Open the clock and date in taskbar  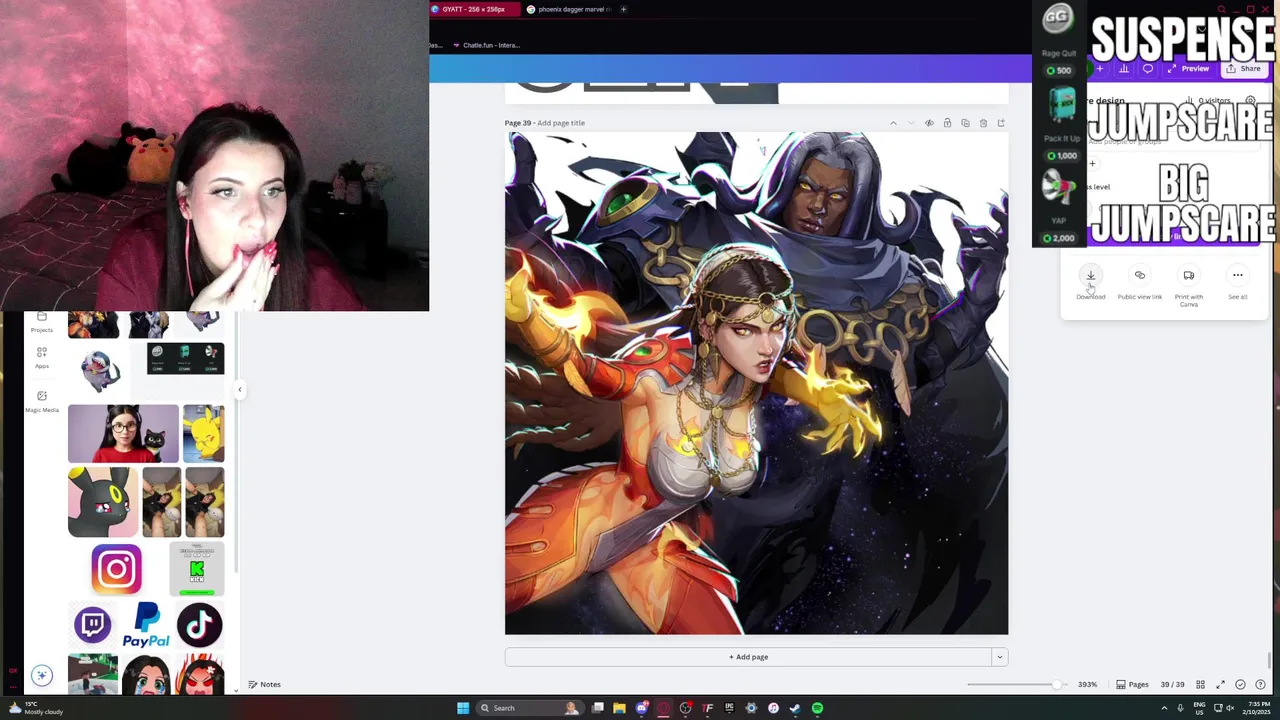pyautogui.click(x=1258, y=708)
